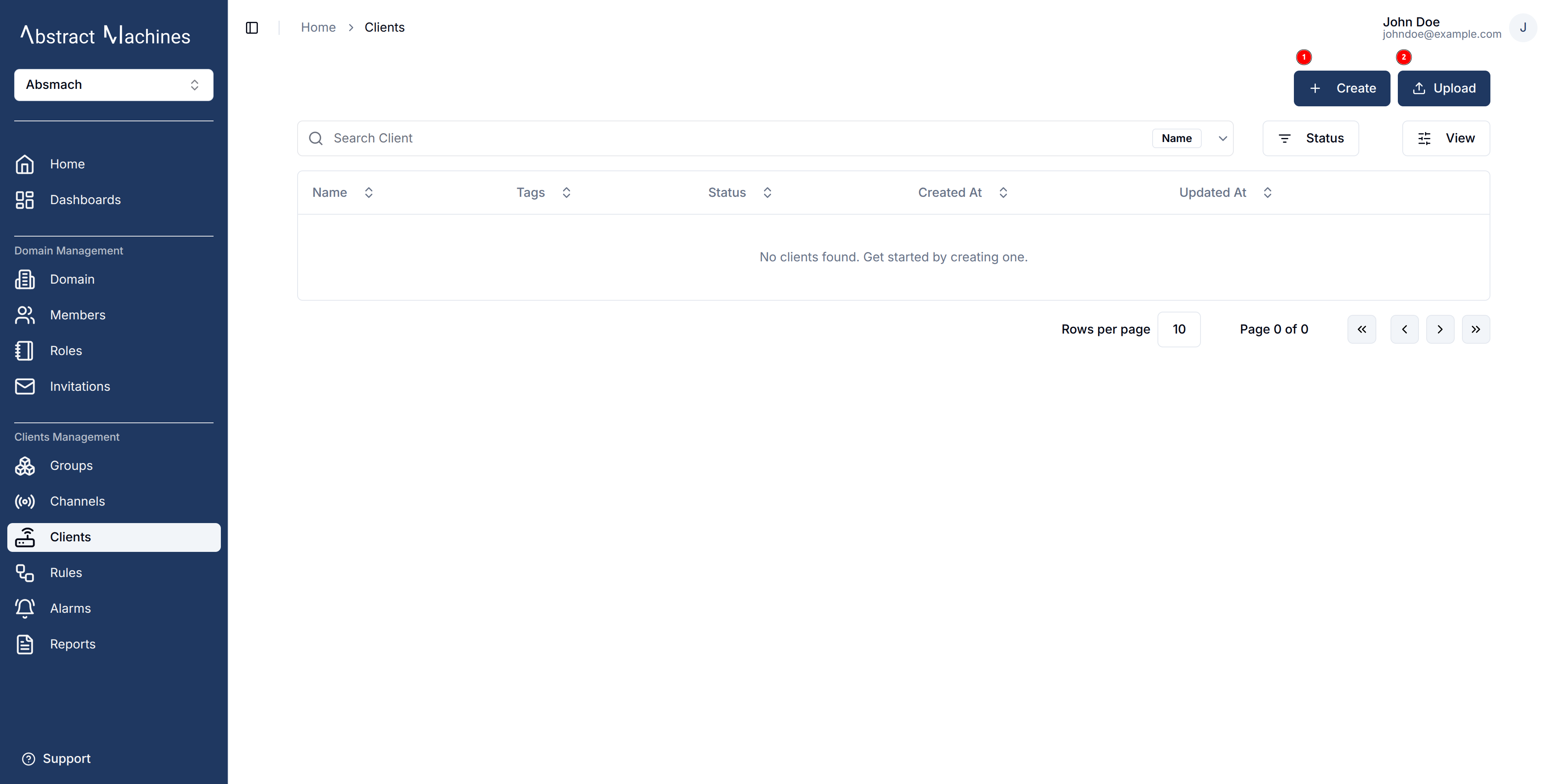Open Dashboards in the sidebar
The height and width of the screenshot is (784, 1559).
114,200
